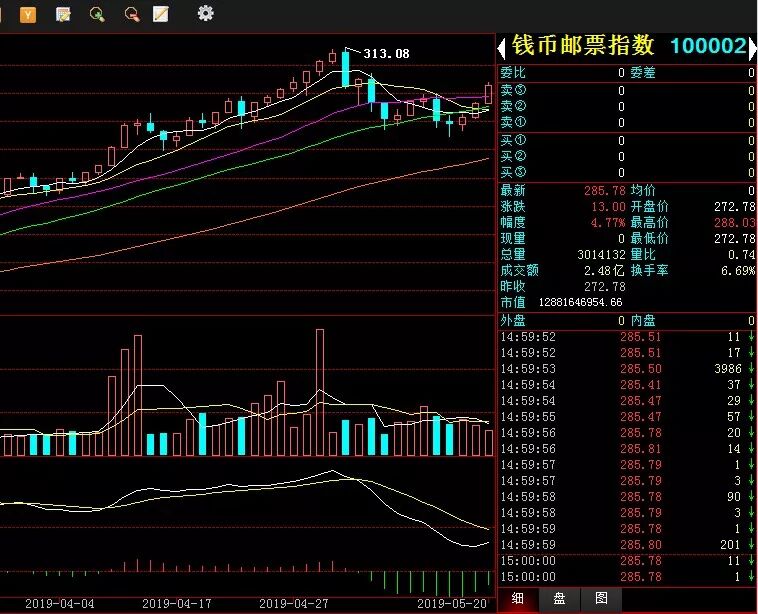Click the tallest volume bar in volume chart
This screenshot has width=758, height=614.
coord(320,393)
